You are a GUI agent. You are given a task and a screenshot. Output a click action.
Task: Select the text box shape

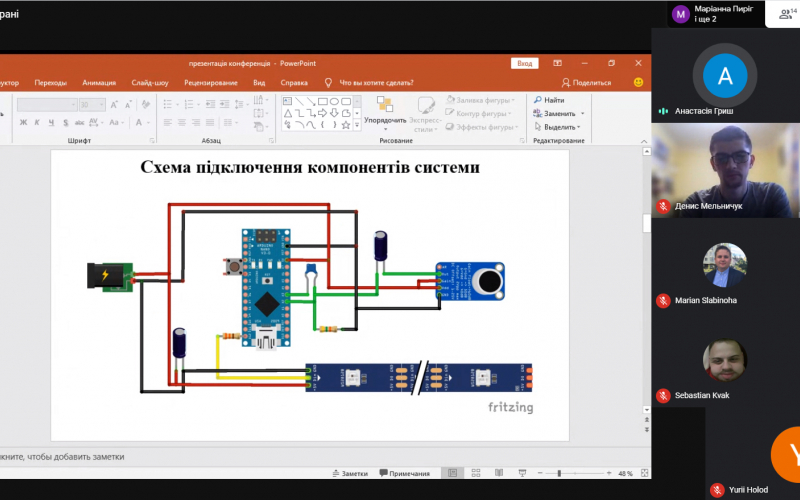(x=287, y=101)
